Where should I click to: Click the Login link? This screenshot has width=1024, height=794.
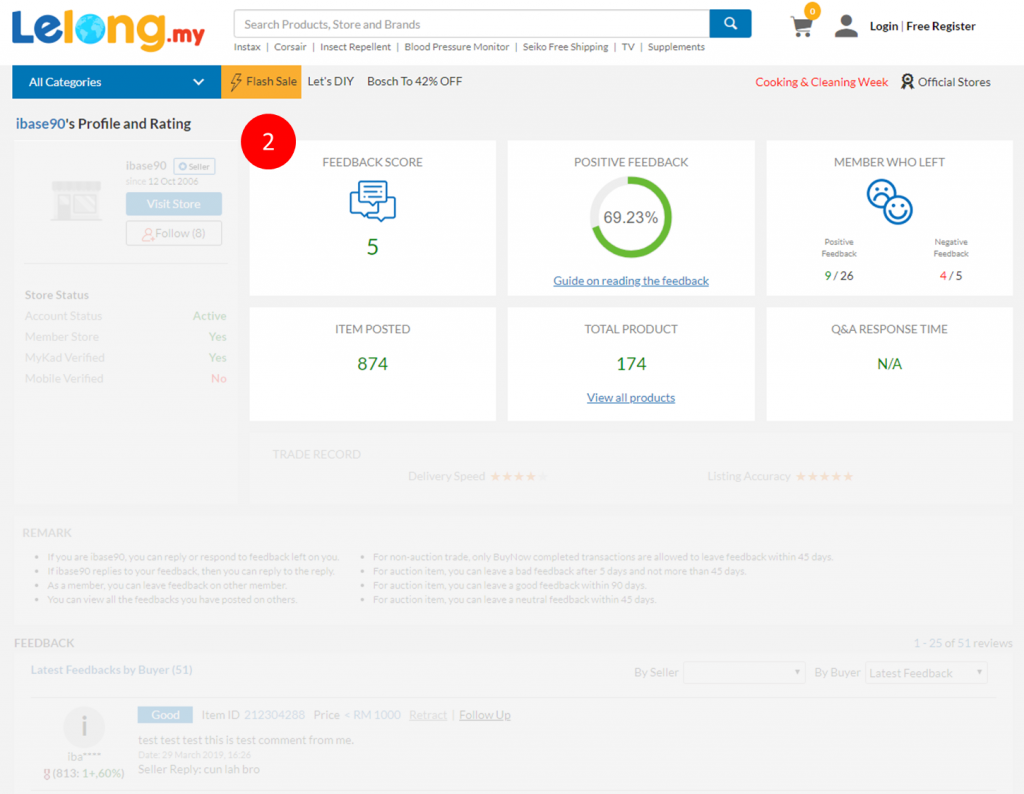884,26
